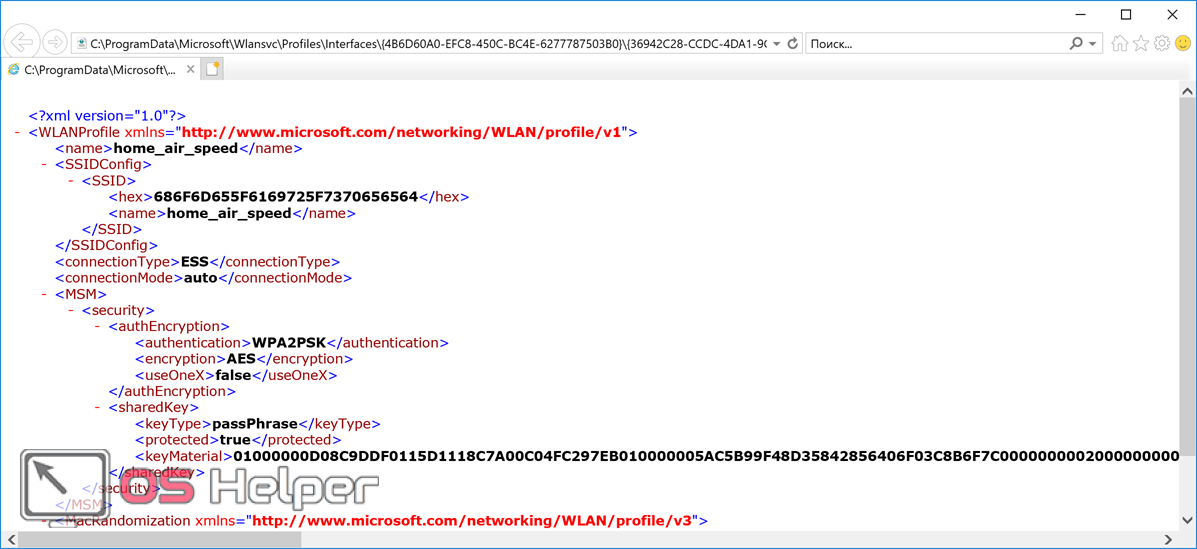
Task: Go to the Home page icon
Action: pos(1120,44)
